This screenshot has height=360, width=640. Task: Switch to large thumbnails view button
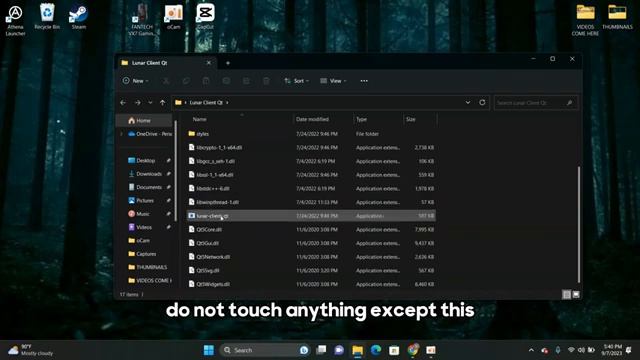pos(576,294)
